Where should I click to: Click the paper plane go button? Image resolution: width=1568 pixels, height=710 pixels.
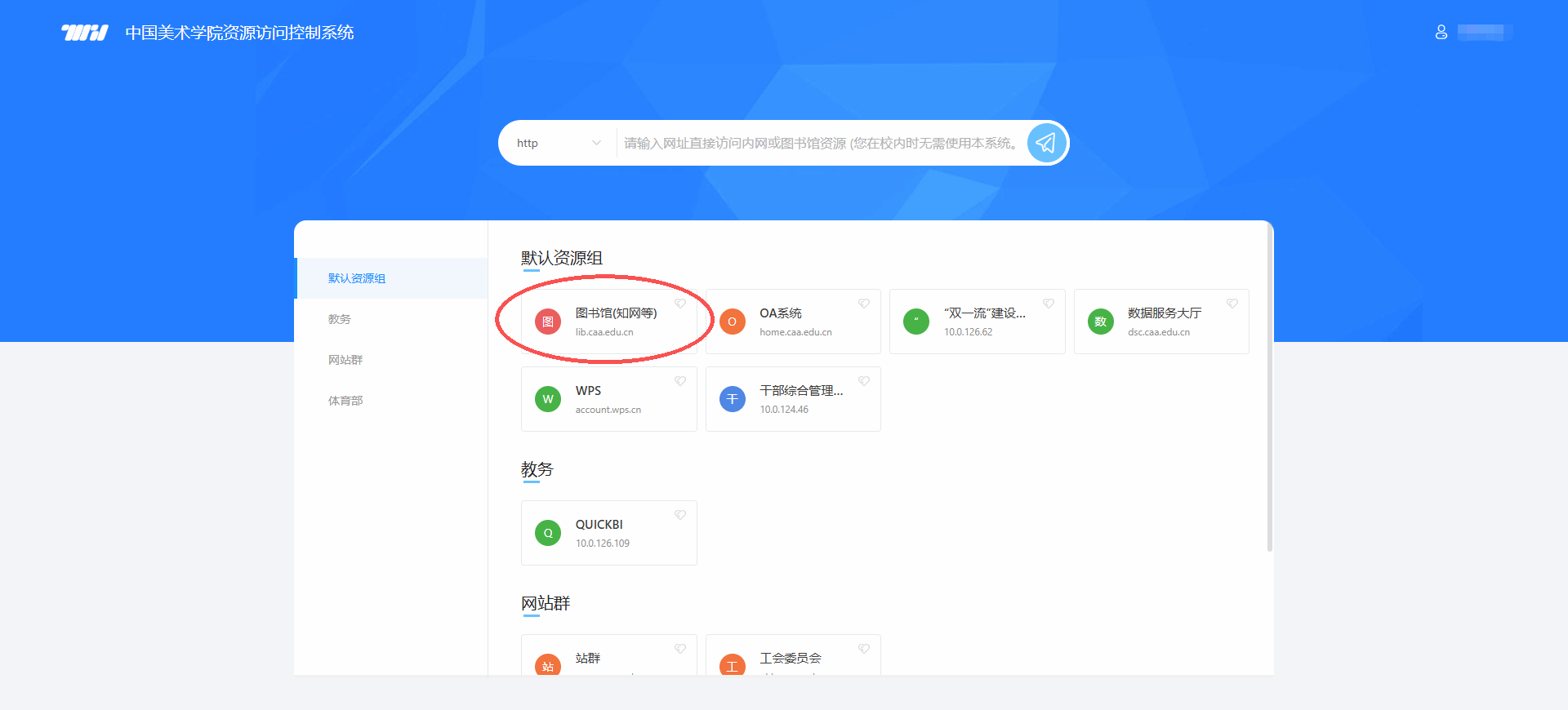1046,143
